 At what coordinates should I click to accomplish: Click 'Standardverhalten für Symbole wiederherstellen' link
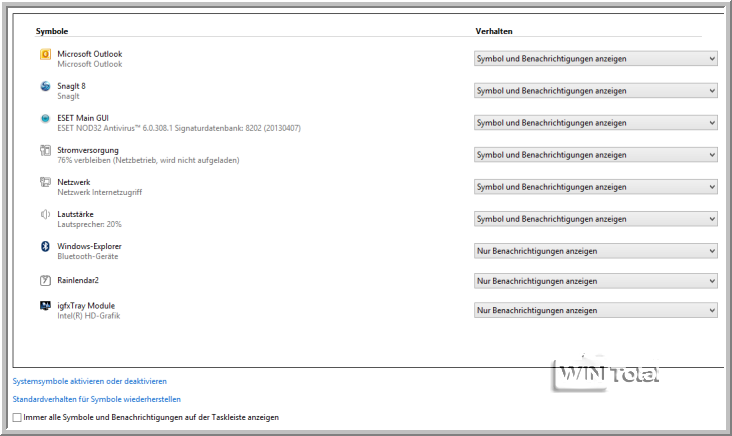pos(97,399)
